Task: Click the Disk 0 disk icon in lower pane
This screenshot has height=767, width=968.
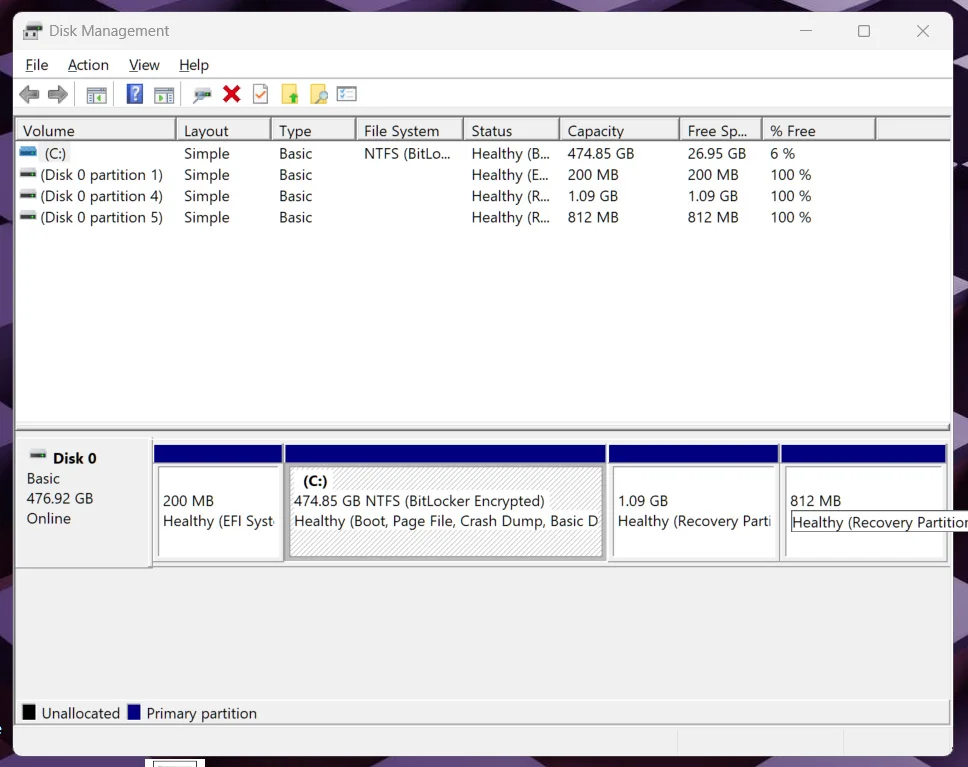Action: (38, 456)
